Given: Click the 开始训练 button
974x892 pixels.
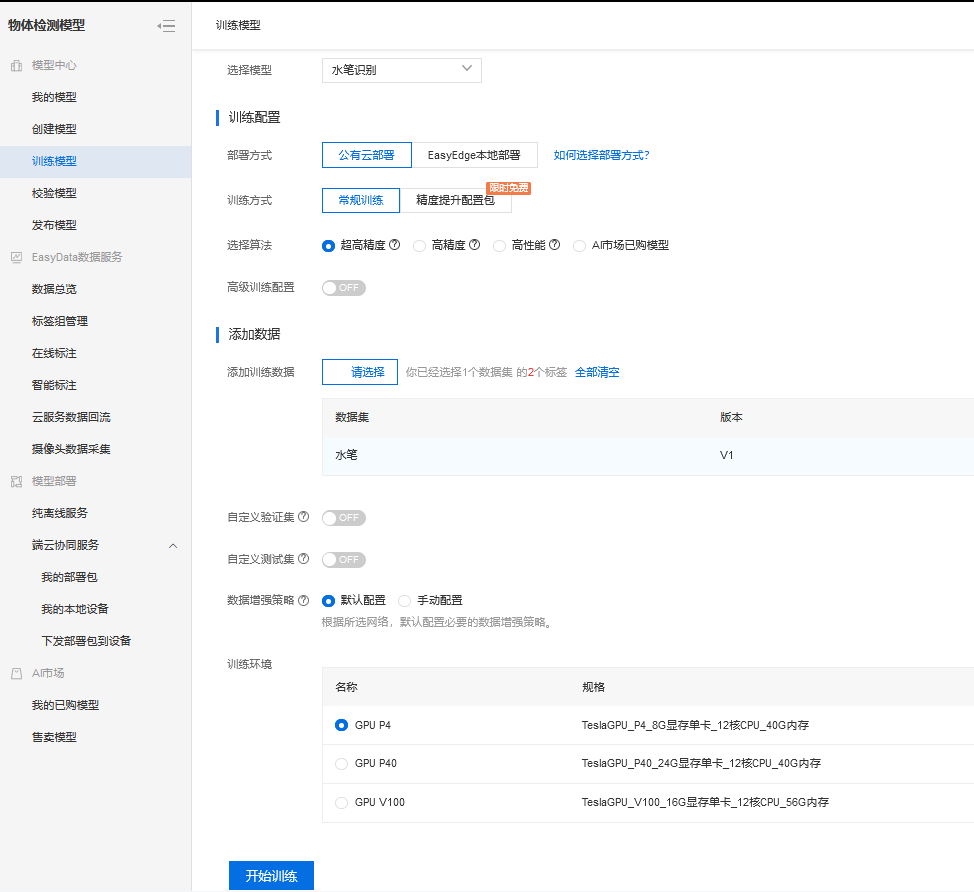Looking at the screenshot, I should point(272,875).
